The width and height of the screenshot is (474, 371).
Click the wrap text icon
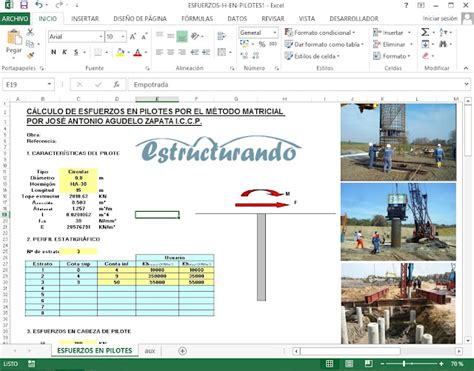click(221, 36)
